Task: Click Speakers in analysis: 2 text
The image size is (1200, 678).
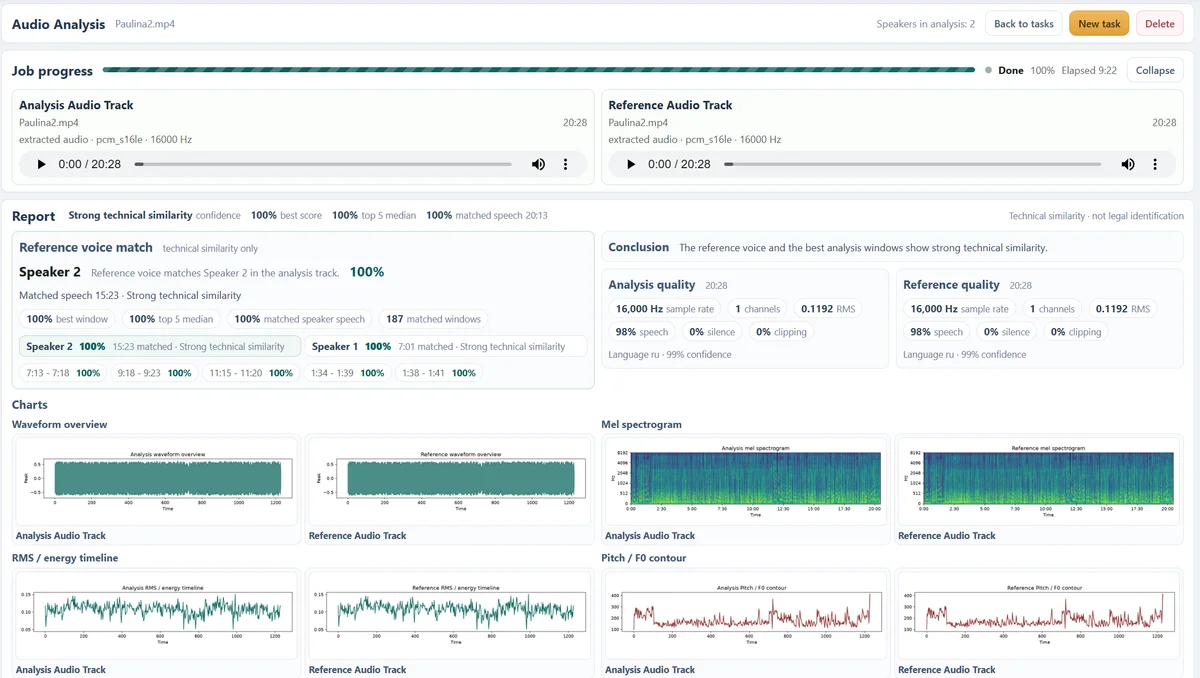Action: click(925, 24)
